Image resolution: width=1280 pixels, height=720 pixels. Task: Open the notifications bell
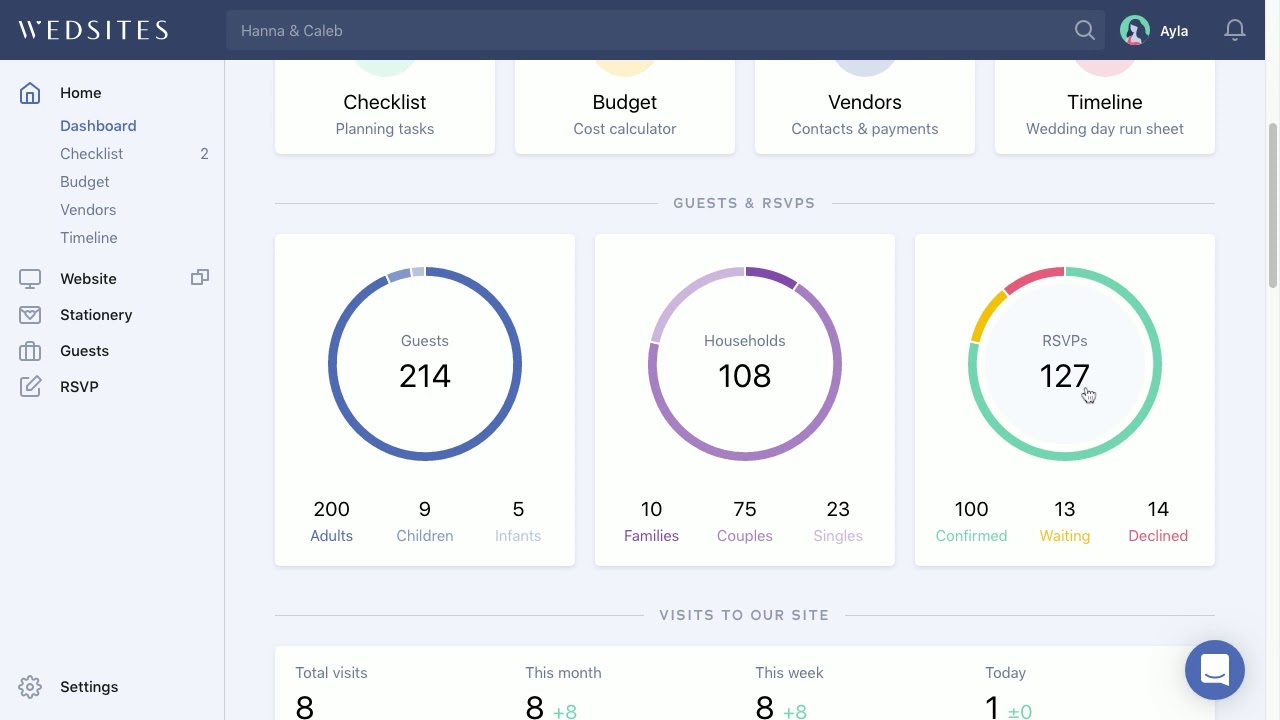(1235, 30)
